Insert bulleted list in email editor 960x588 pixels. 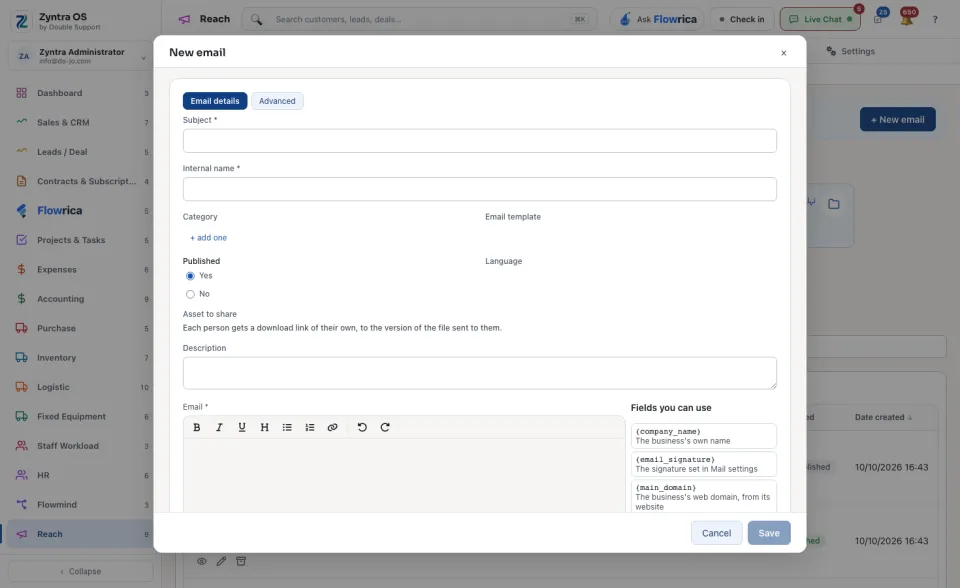click(287, 428)
